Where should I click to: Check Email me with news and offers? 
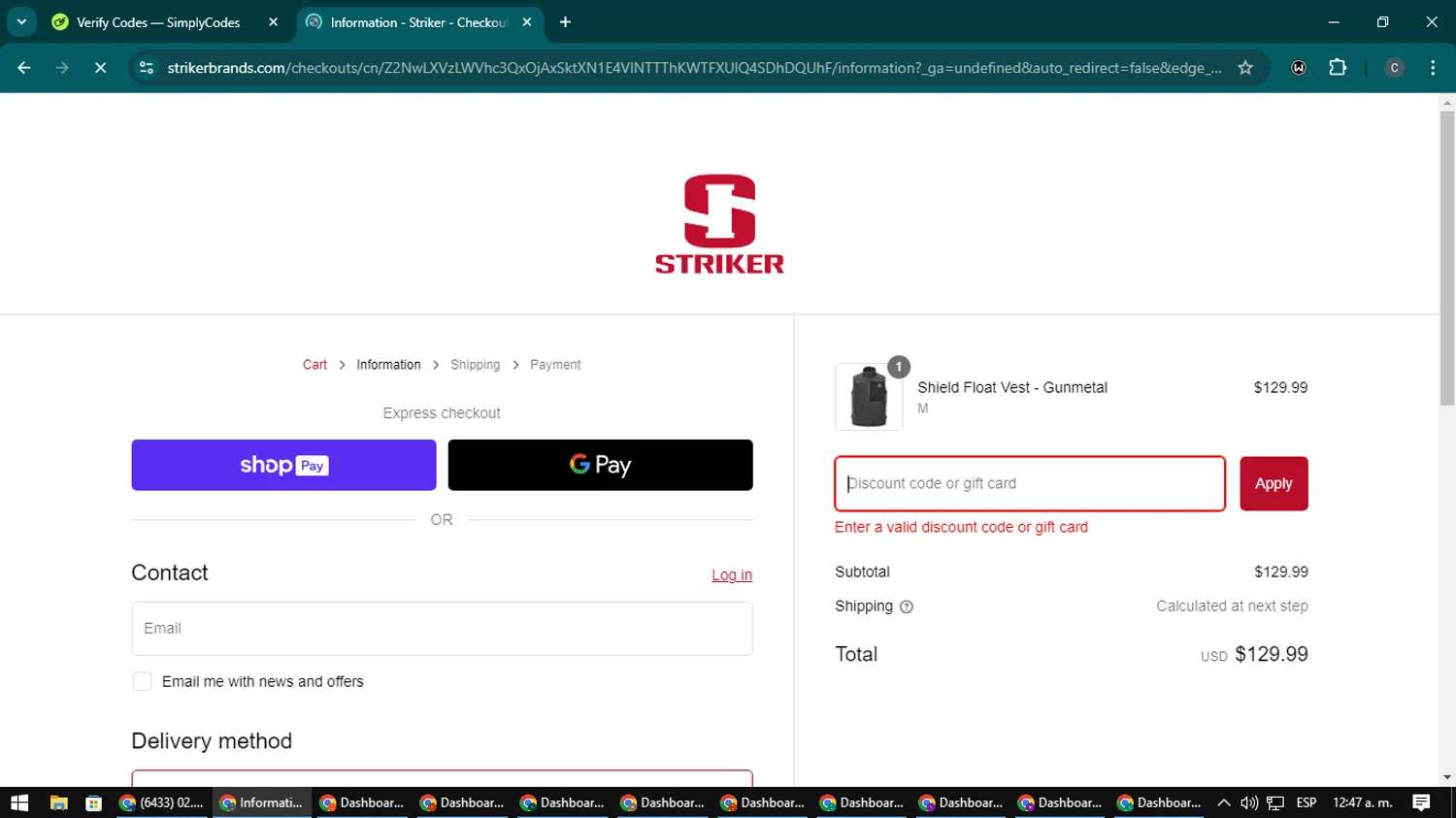142,682
